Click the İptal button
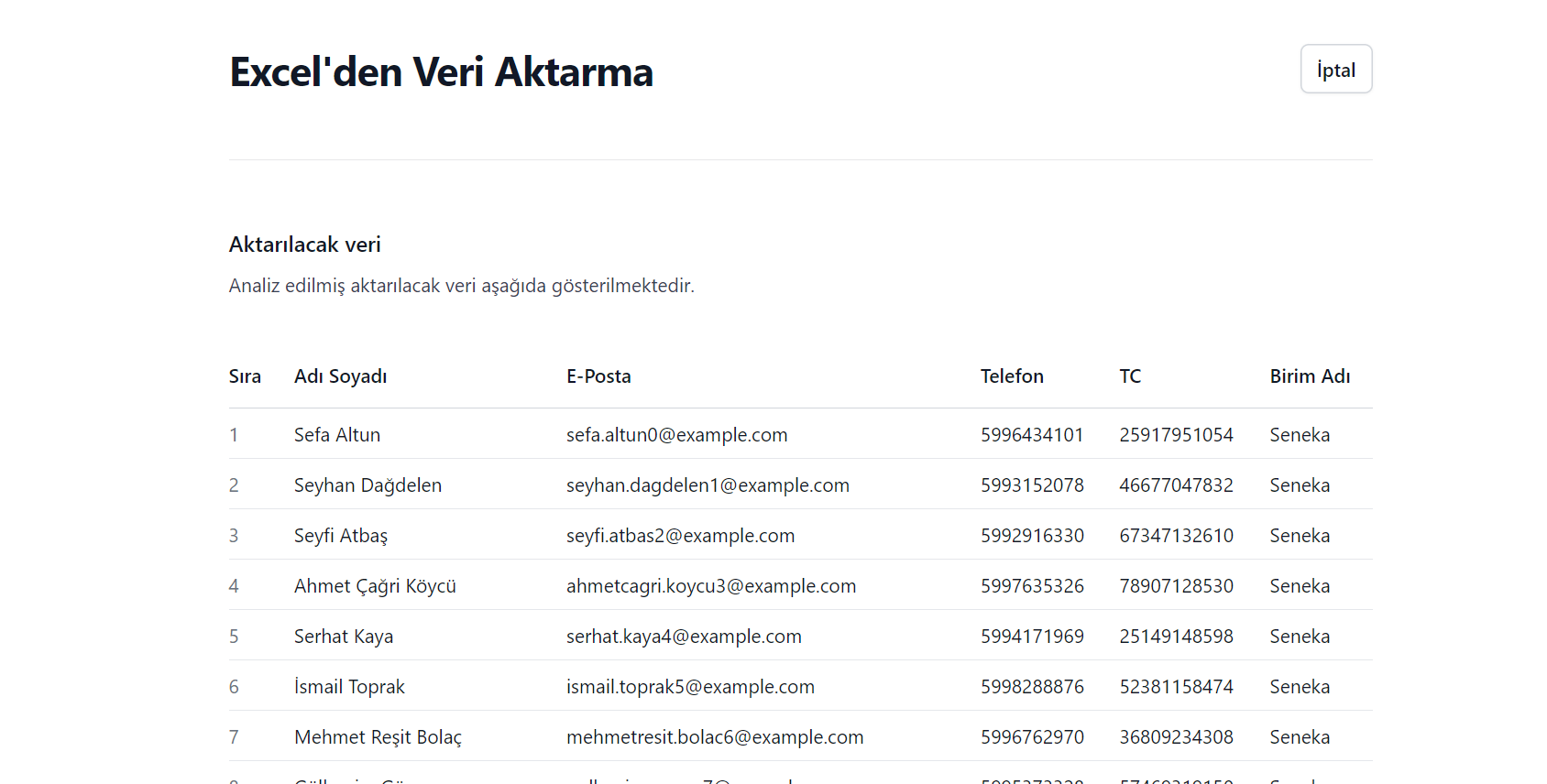Image resolution: width=1547 pixels, height=784 pixels. (x=1336, y=69)
